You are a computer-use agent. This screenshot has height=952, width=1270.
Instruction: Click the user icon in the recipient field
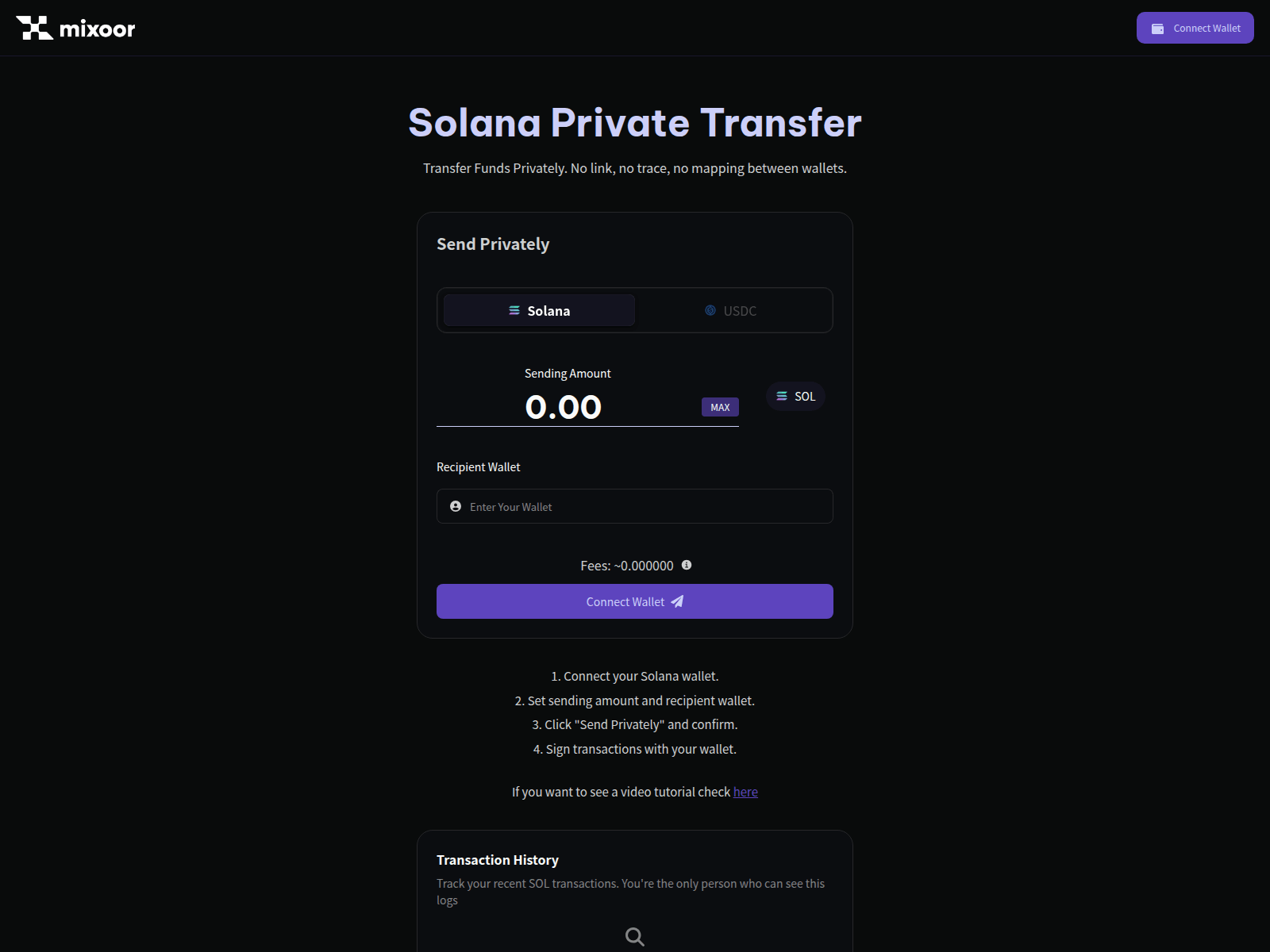454,506
